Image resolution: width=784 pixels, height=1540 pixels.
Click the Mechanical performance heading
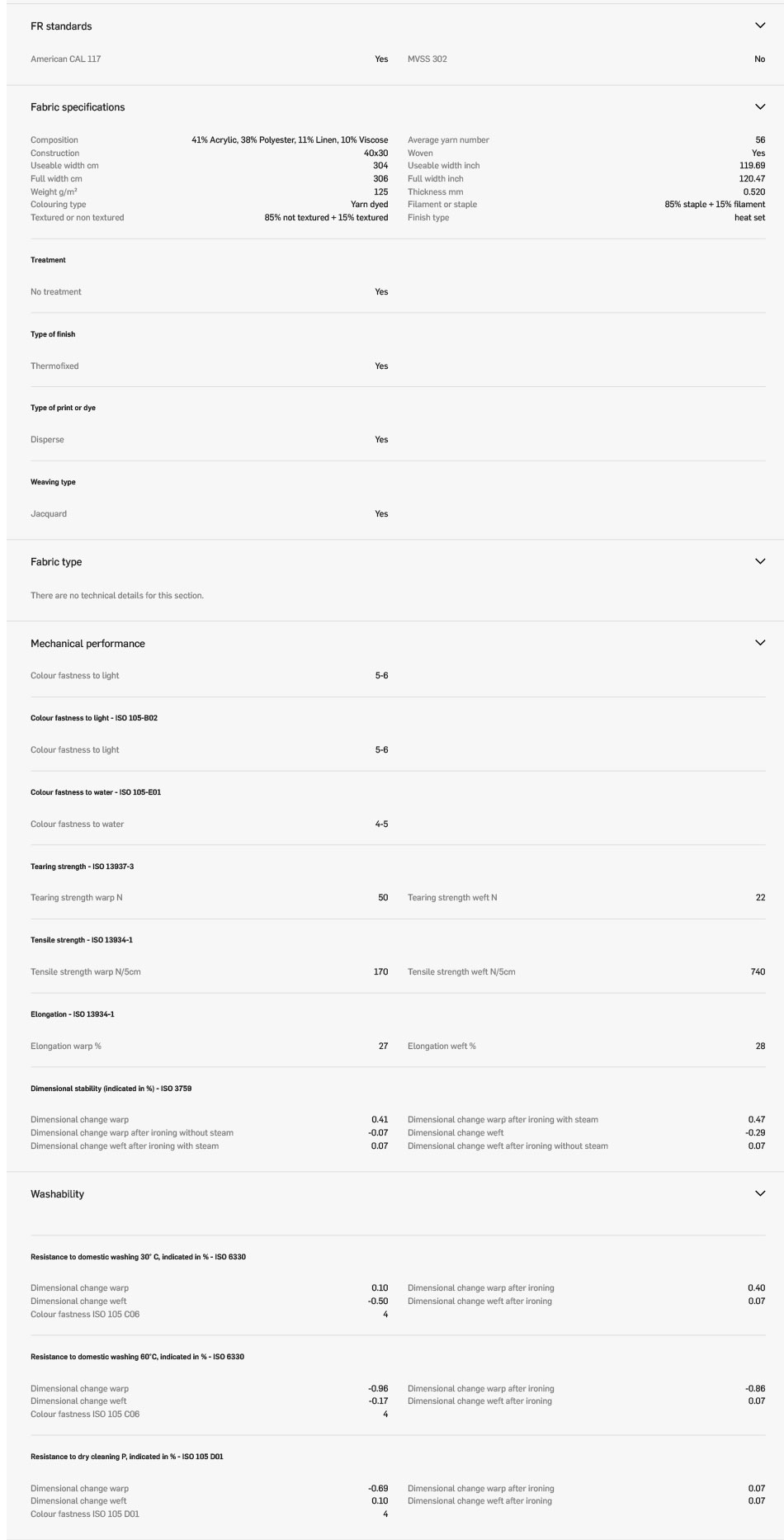click(x=87, y=644)
